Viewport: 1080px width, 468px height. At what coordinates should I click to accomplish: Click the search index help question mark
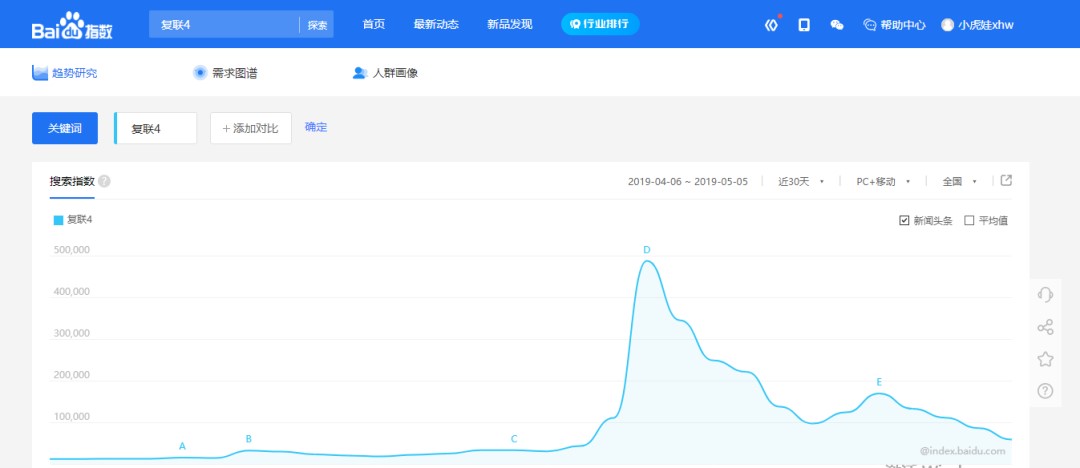[x=104, y=181]
